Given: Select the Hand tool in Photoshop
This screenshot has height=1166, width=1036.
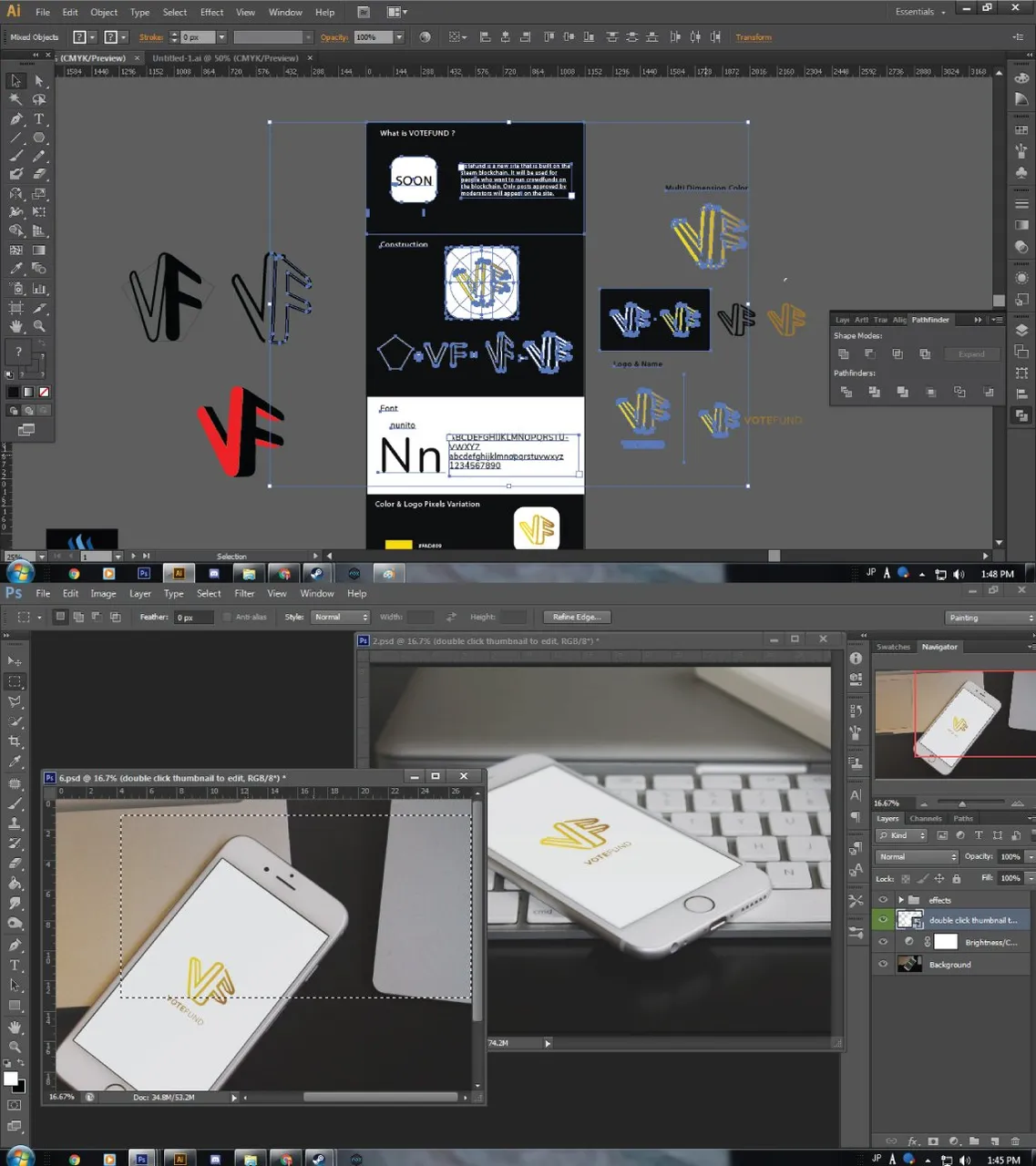Looking at the screenshot, I should tap(15, 1028).
